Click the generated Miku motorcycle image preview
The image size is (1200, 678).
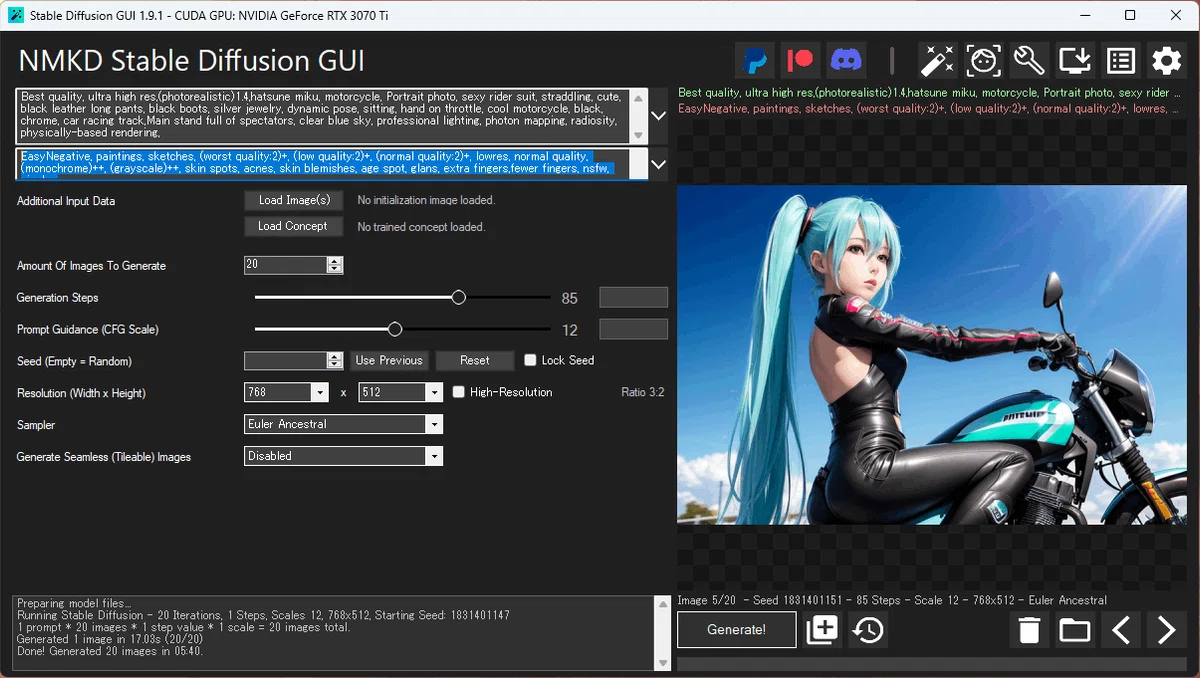click(x=932, y=355)
